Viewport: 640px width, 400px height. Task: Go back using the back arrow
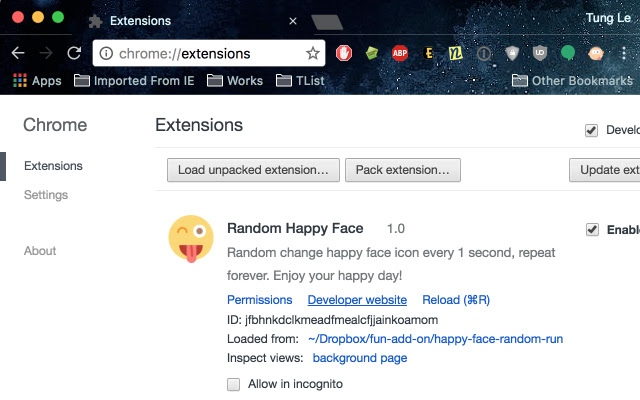click(18, 53)
